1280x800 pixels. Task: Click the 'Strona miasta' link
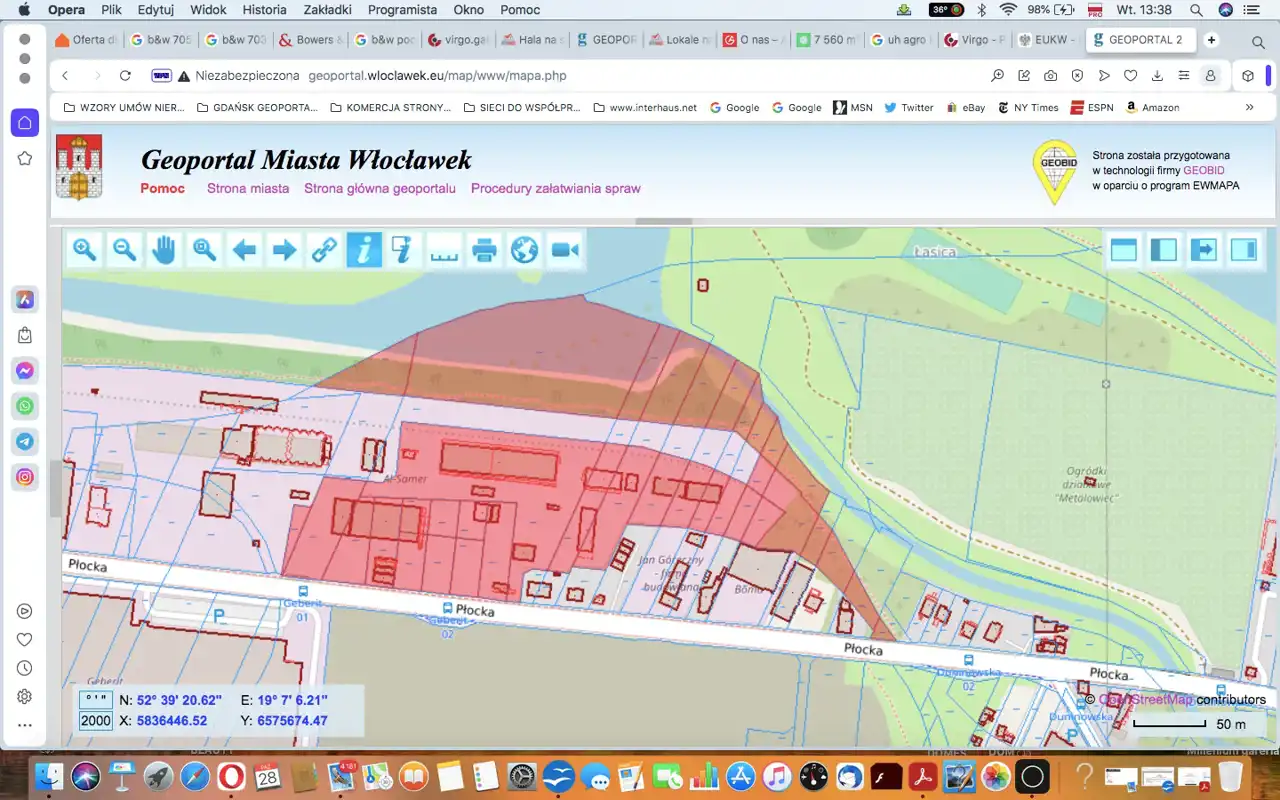coord(248,188)
